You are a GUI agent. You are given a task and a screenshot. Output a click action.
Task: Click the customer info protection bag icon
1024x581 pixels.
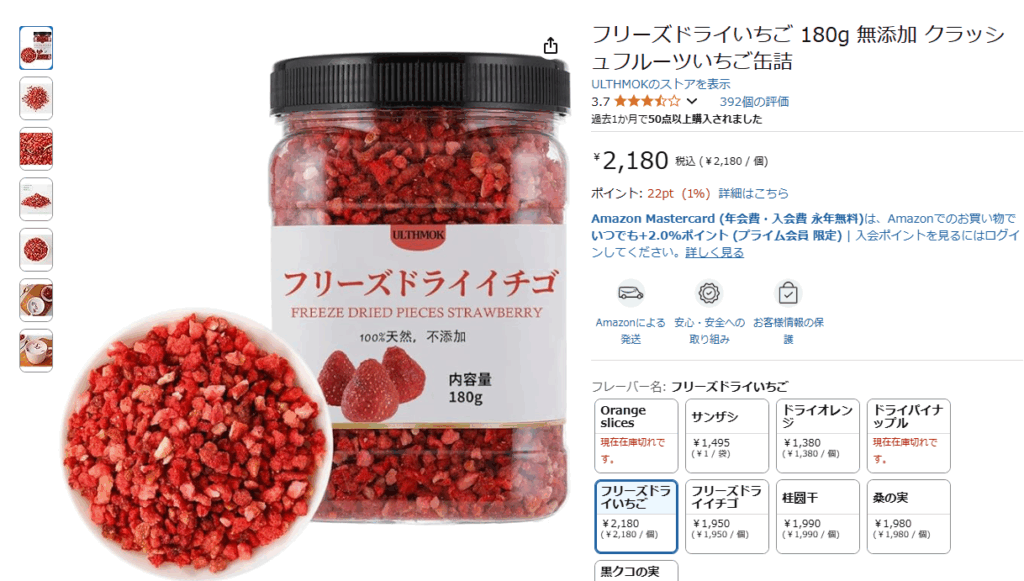tap(788, 293)
